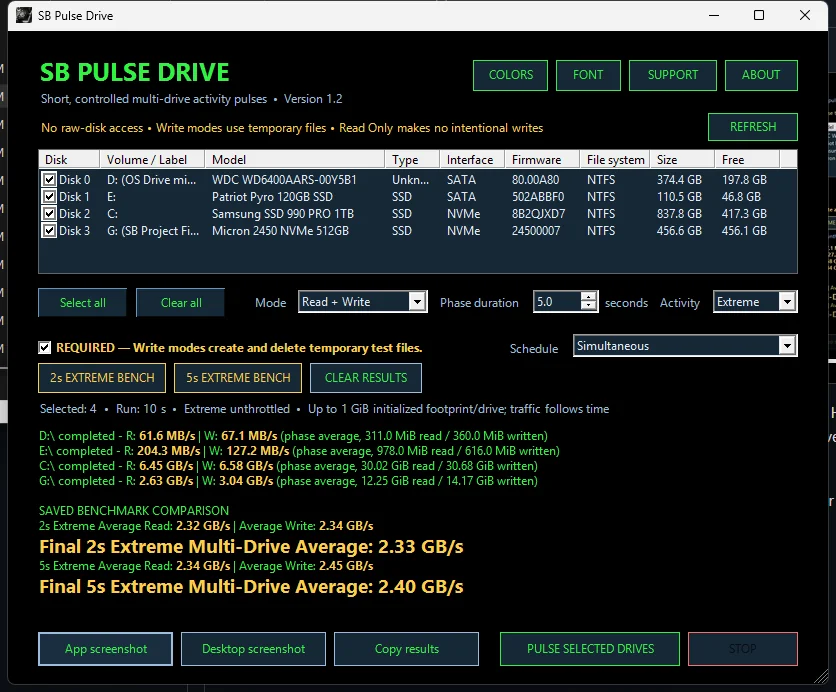836x692 pixels.
Task: Click the File system column header
Action: 615,159
